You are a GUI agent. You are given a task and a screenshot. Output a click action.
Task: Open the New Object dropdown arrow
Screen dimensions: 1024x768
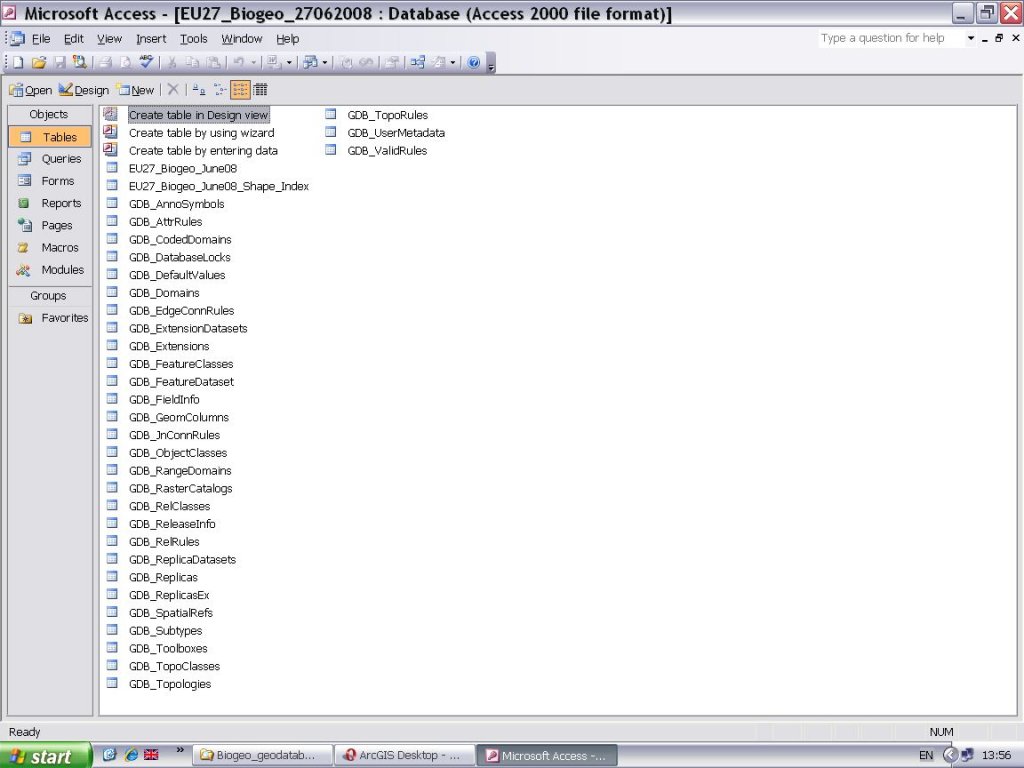(x=453, y=63)
